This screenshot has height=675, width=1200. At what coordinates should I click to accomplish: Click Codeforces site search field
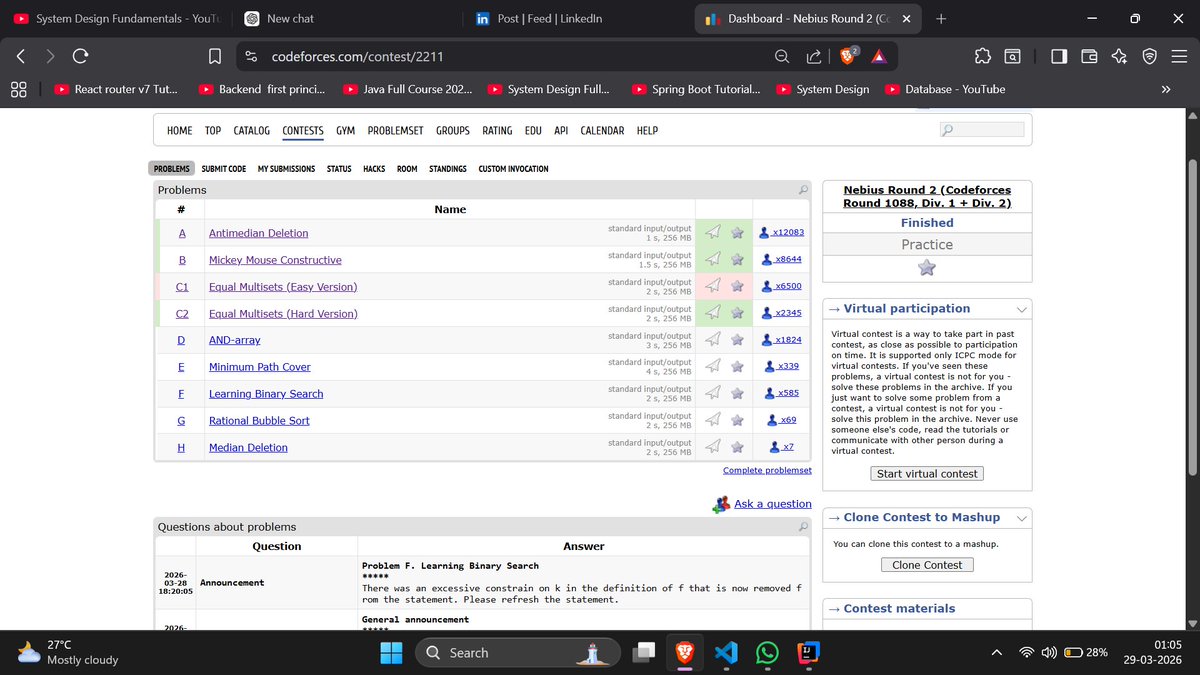pyautogui.click(x=982, y=130)
